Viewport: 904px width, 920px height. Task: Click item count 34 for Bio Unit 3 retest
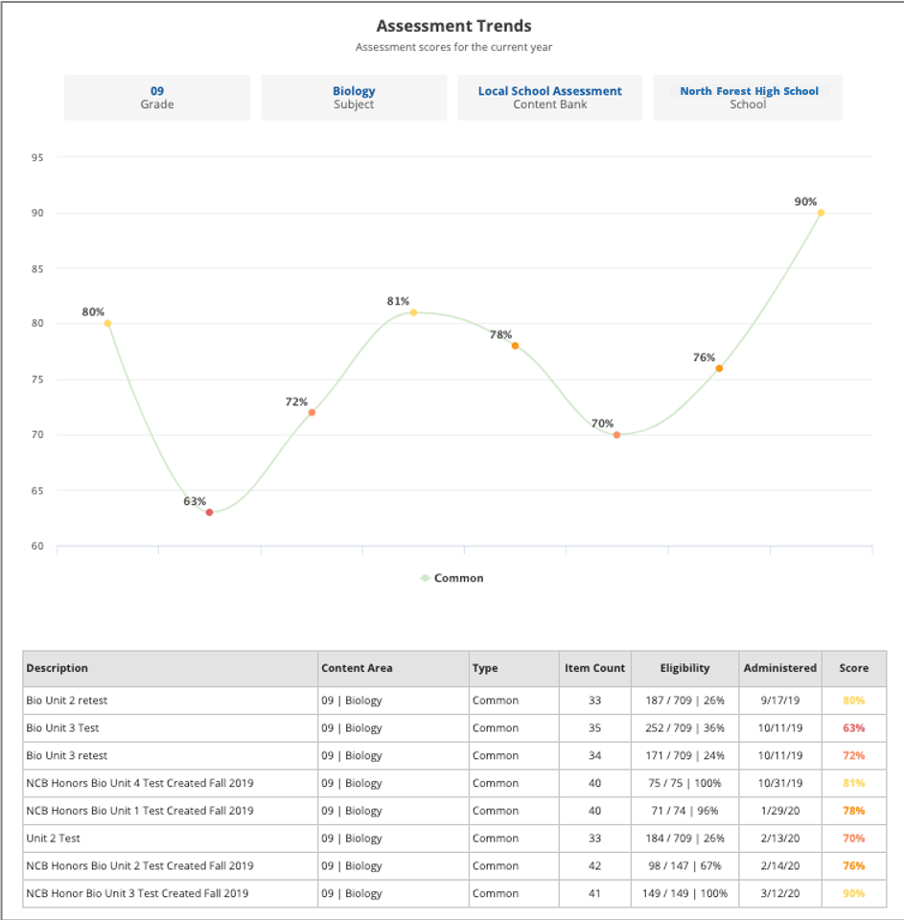595,755
